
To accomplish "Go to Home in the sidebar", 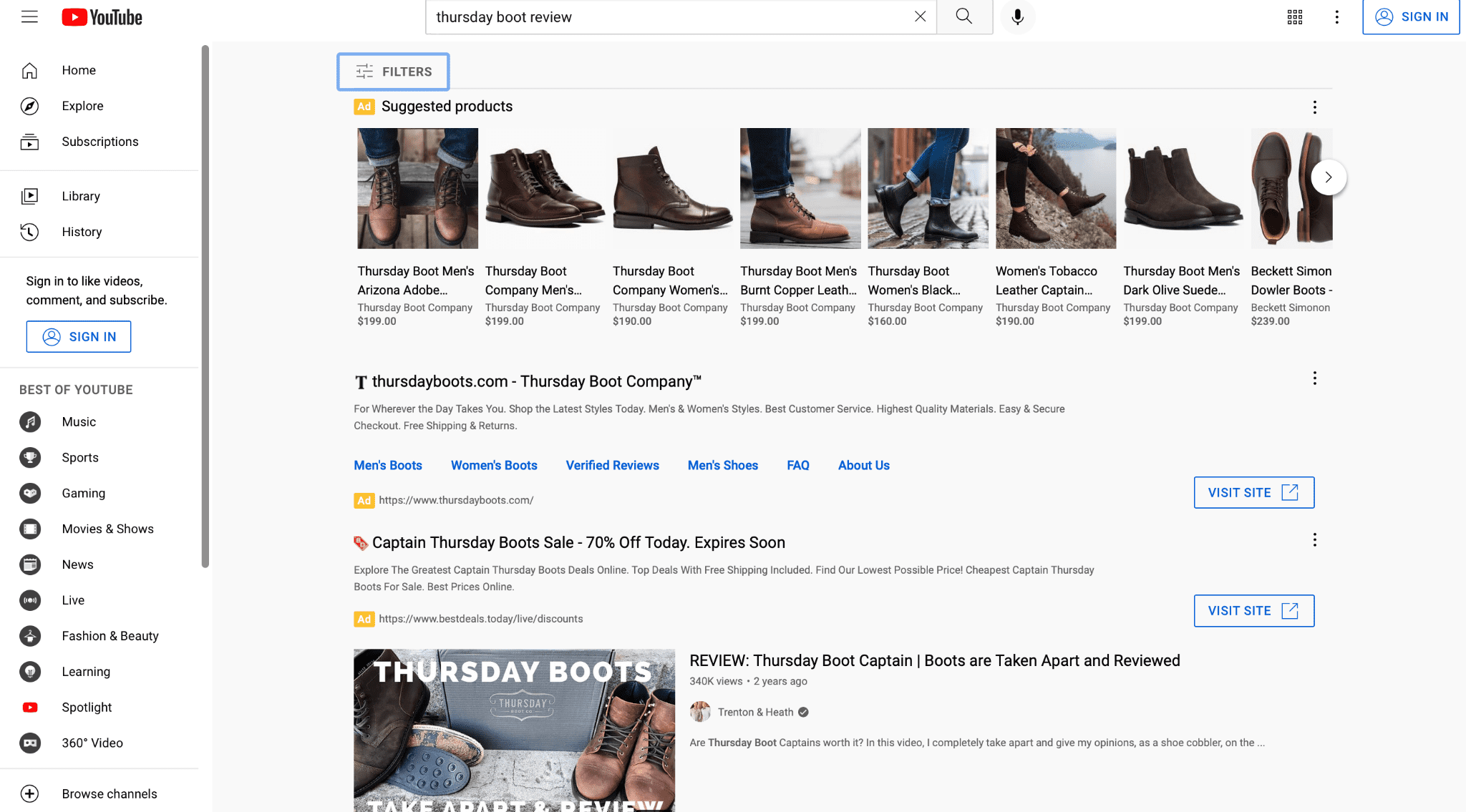I will 99,70.
